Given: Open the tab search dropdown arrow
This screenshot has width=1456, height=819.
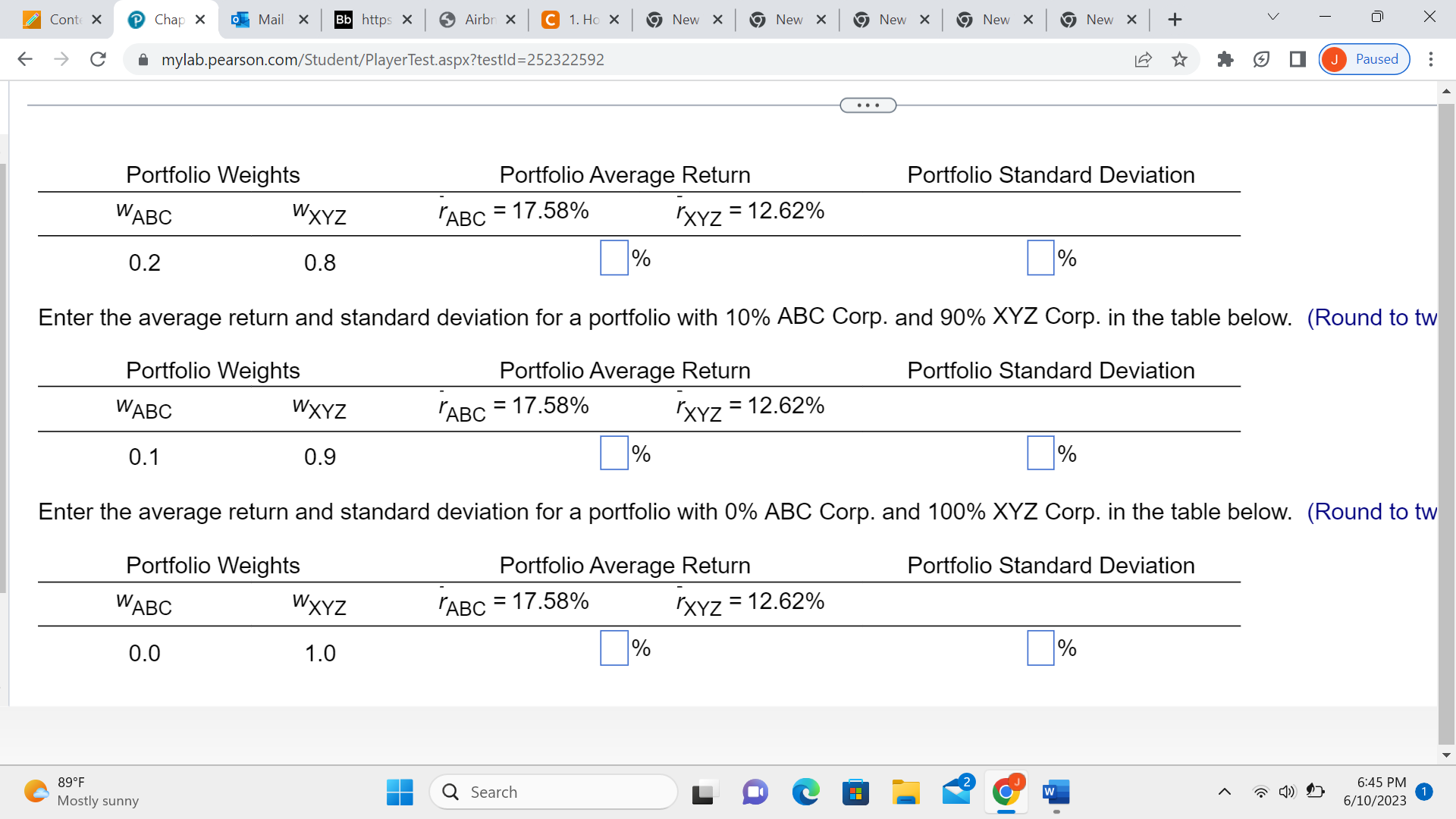Looking at the screenshot, I should 1273,17.
